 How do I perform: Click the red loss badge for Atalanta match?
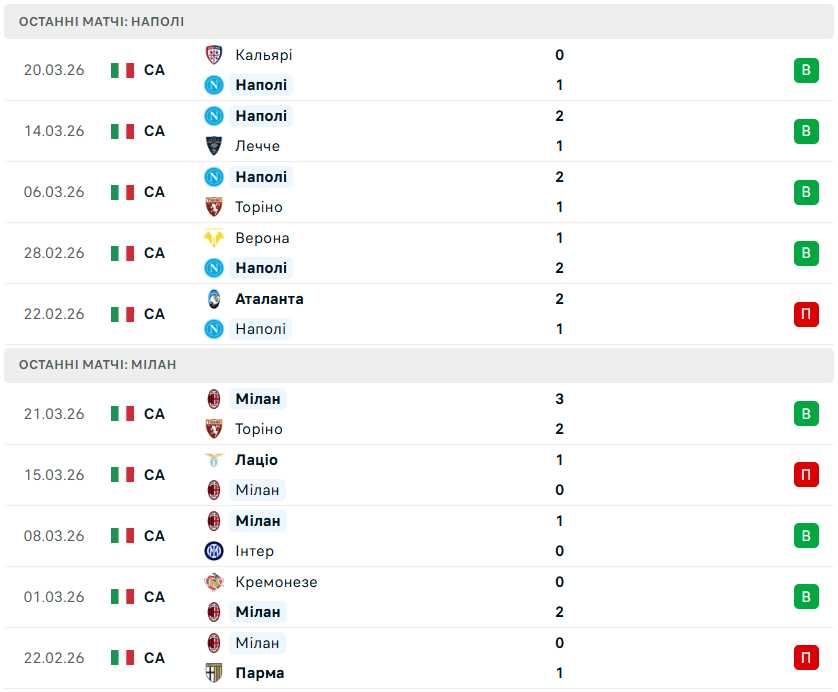tap(806, 314)
